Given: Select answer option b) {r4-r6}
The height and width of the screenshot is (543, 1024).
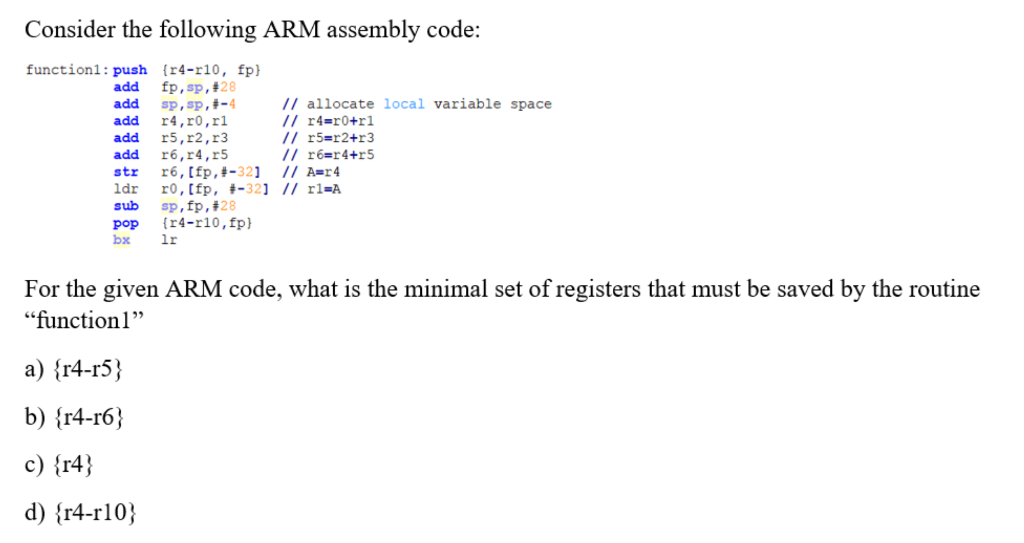Looking at the screenshot, I should (74, 417).
